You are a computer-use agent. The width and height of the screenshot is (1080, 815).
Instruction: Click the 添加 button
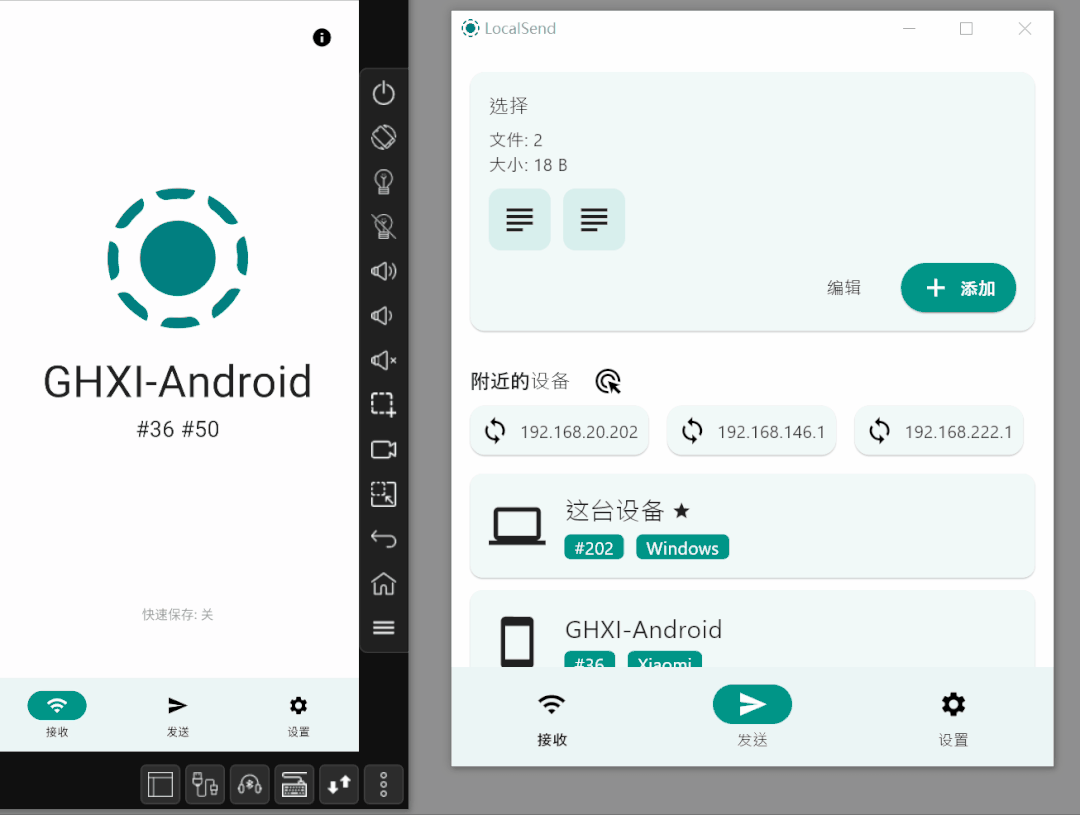[x=958, y=288]
